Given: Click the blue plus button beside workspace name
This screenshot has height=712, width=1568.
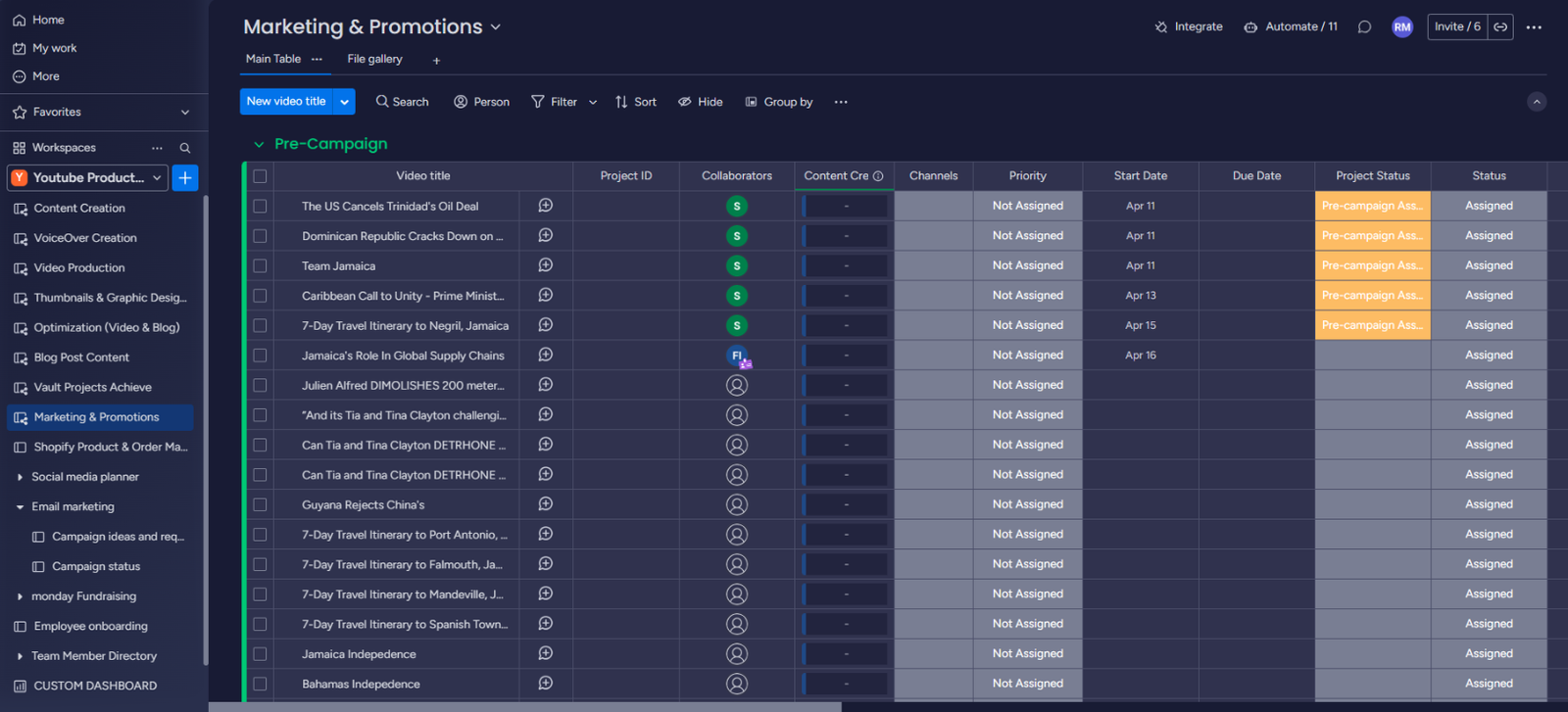Looking at the screenshot, I should (x=185, y=177).
